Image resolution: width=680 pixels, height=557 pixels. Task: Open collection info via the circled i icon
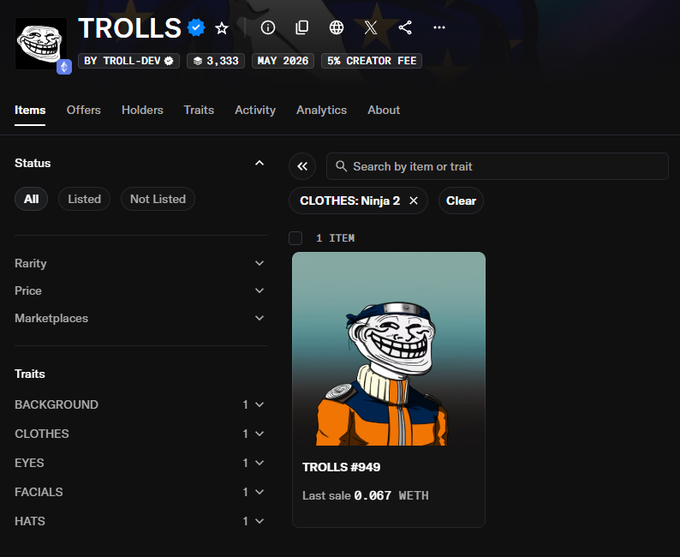pyautogui.click(x=268, y=28)
